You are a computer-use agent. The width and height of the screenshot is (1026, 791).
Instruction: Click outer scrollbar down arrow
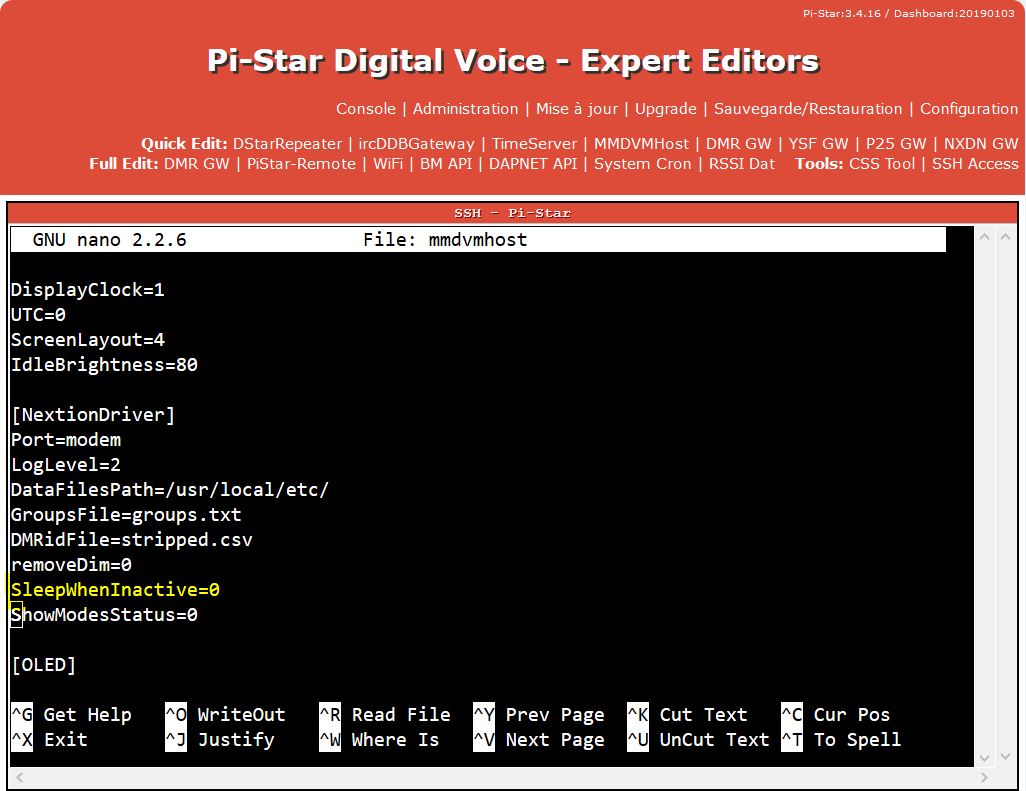[1006, 758]
